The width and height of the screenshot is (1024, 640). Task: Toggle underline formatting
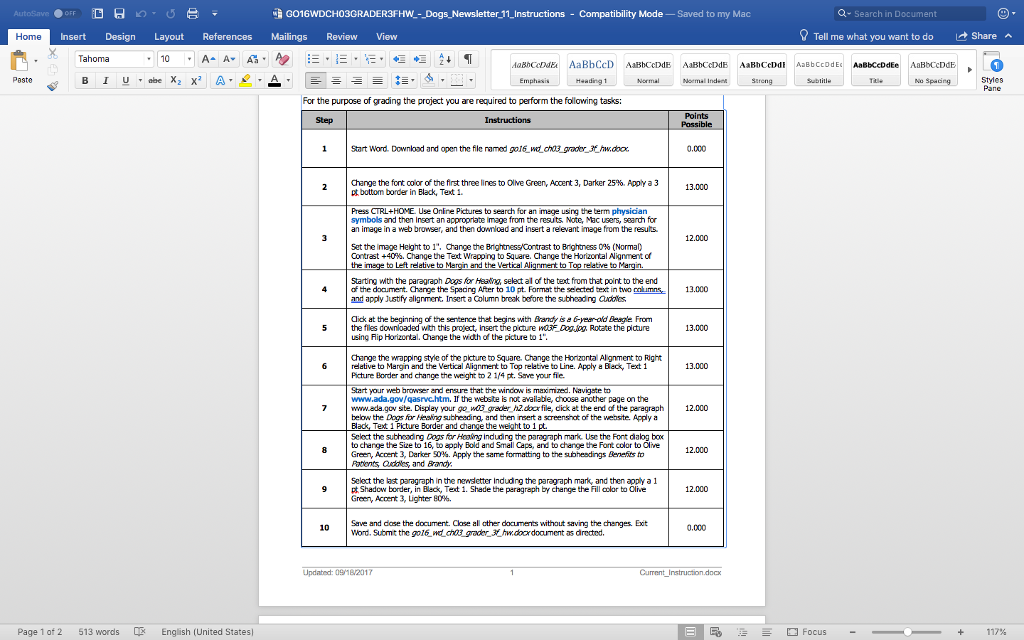[x=126, y=79]
